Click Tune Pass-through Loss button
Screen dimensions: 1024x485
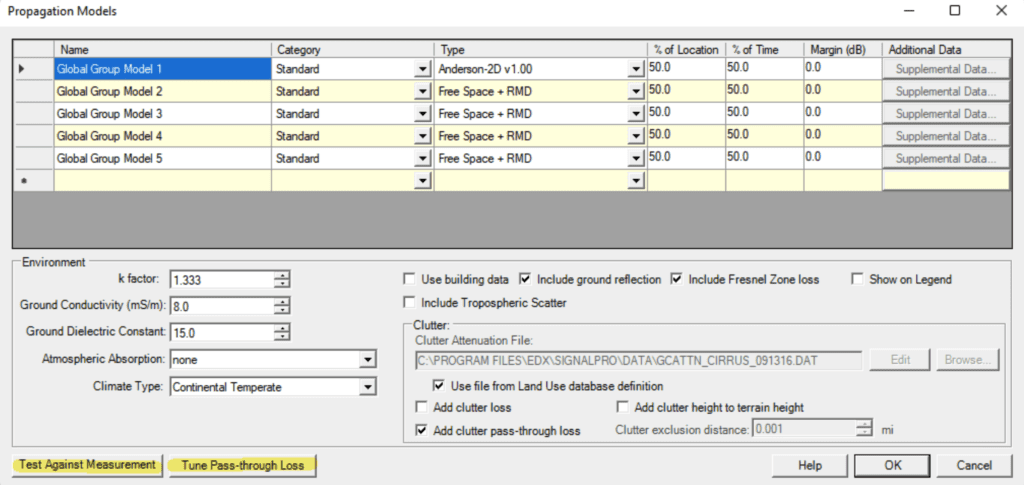(x=242, y=464)
